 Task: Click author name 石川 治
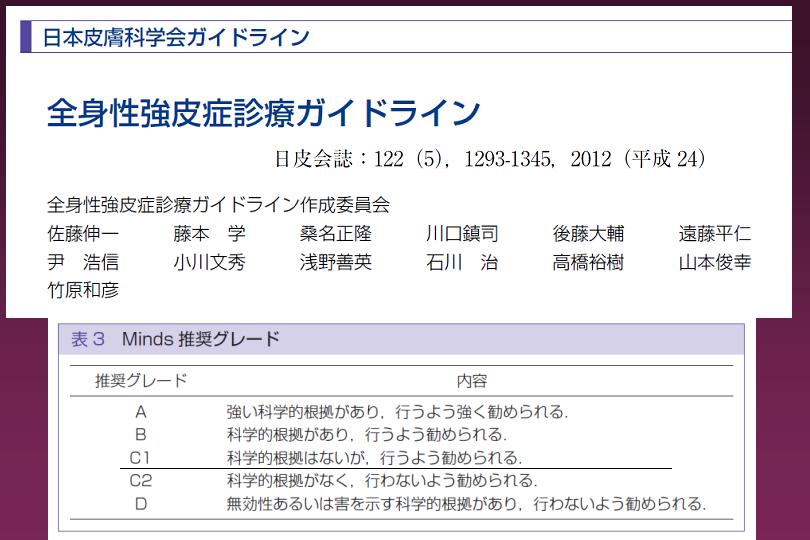pos(462,262)
